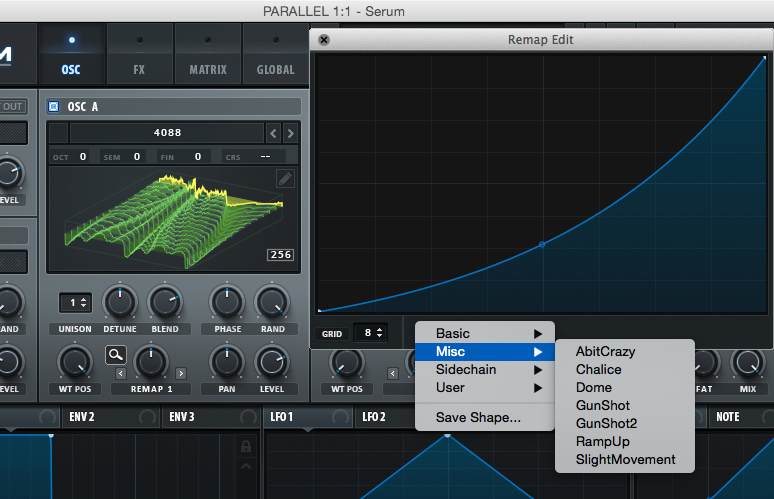Image resolution: width=774 pixels, height=499 pixels.
Task: Click the OSC A 3D wavetable display
Action: 173,219
